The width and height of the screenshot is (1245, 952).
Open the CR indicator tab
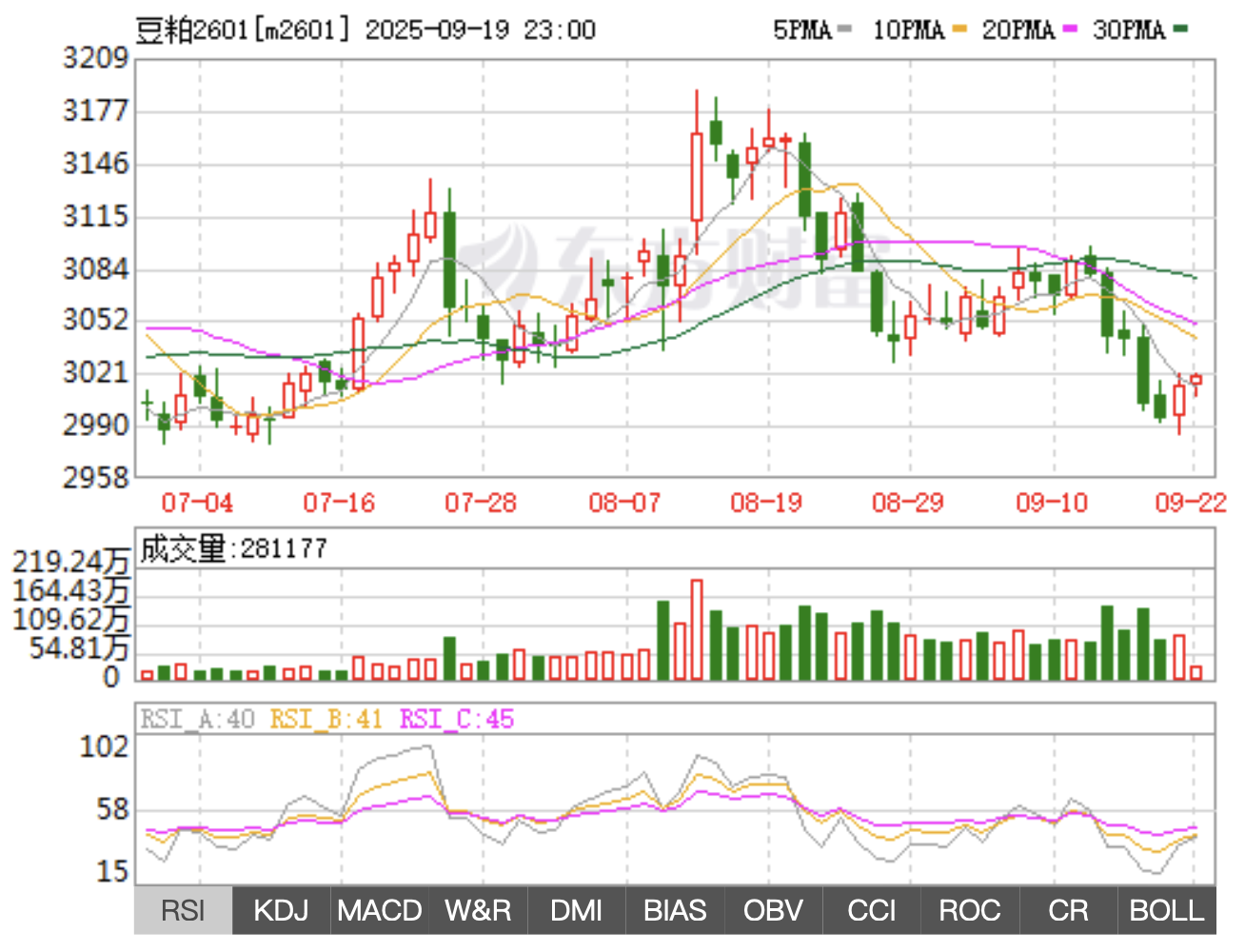pyautogui.click(x=1068, y=911)
